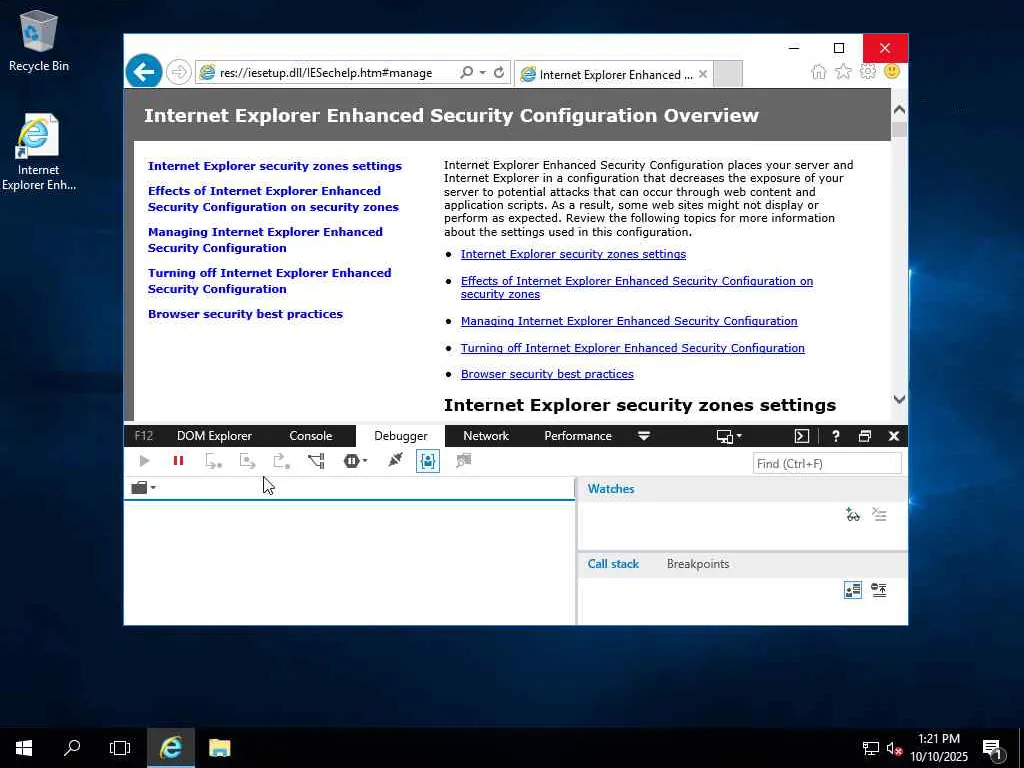Click sidebar link Turning off Internet Explorer Enhanced
Viewport: 1024px width, 768px height.
(x=270, y=281)
